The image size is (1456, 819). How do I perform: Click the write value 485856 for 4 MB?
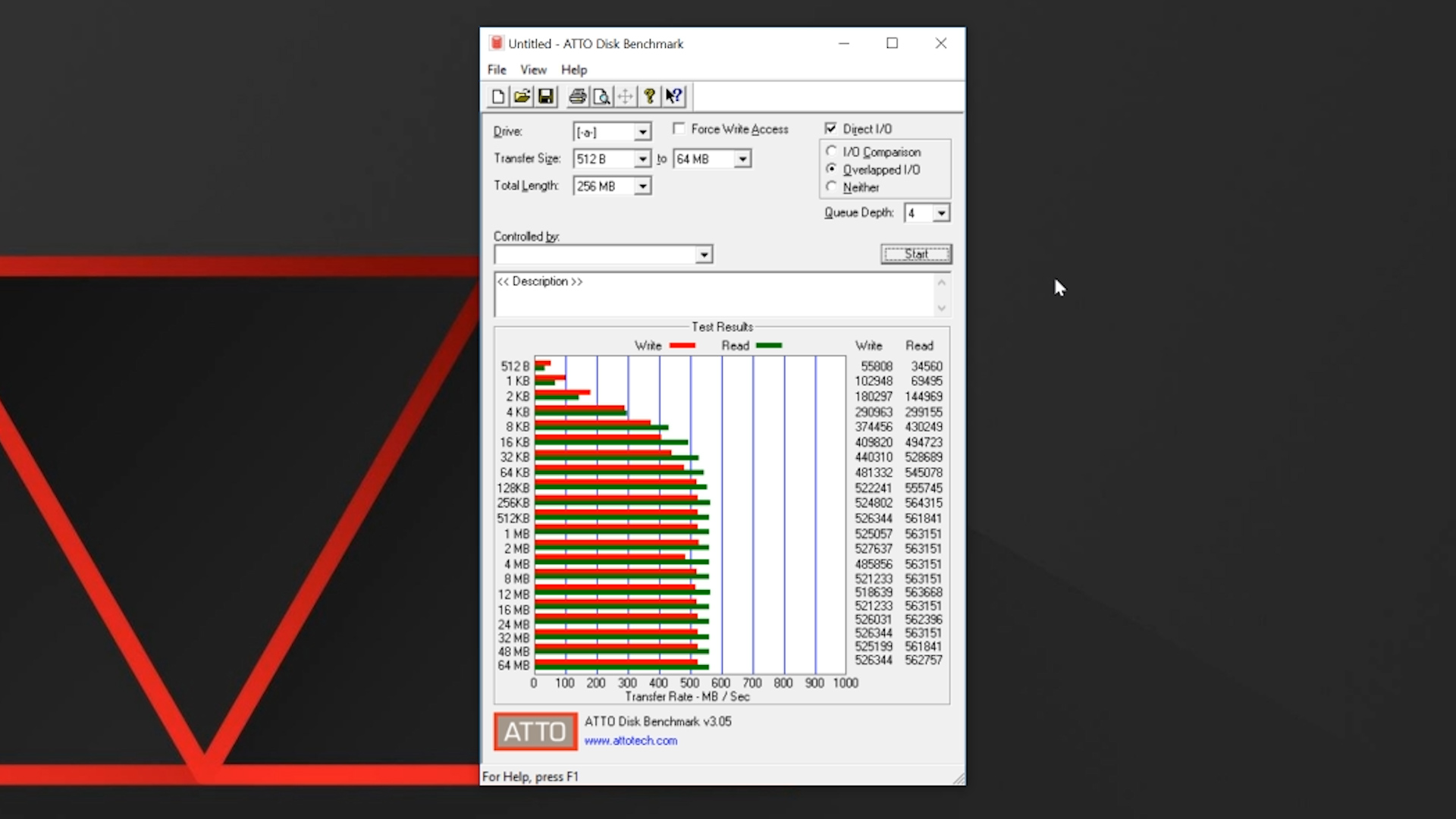[874, 564]
